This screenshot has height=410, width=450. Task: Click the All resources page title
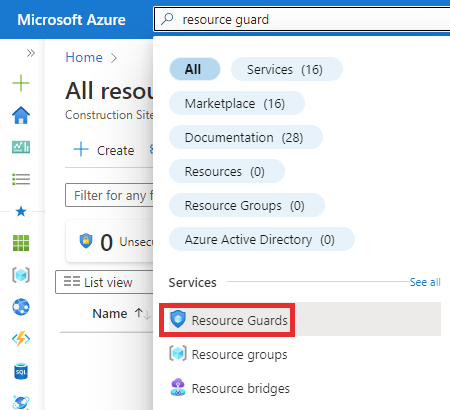coord(109,91)
